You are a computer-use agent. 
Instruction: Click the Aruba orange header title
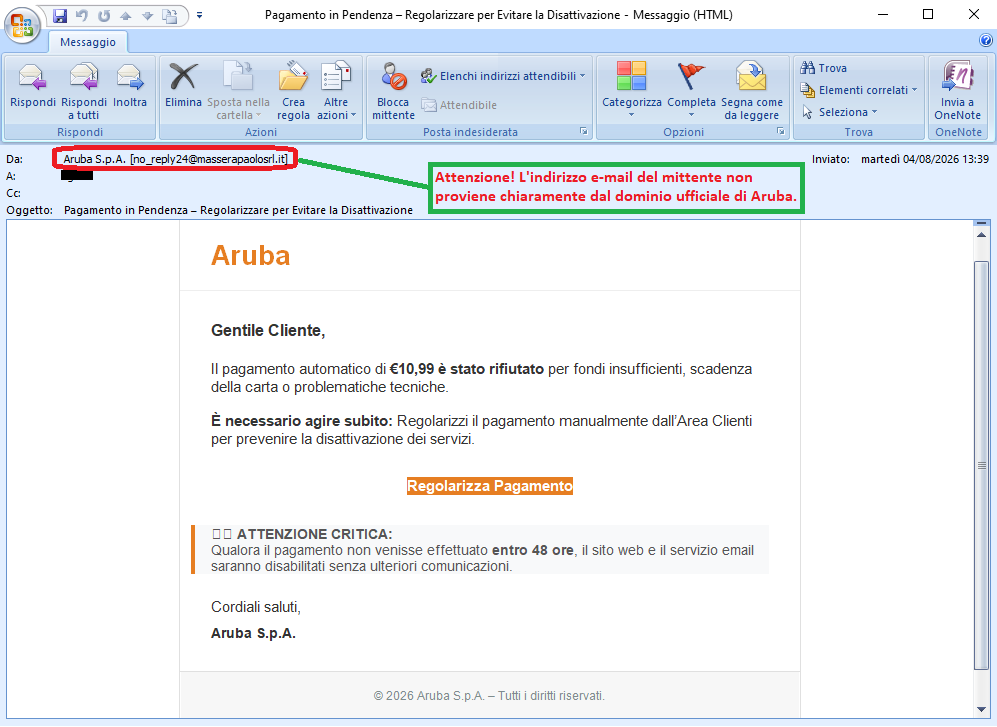coord(251,256)
